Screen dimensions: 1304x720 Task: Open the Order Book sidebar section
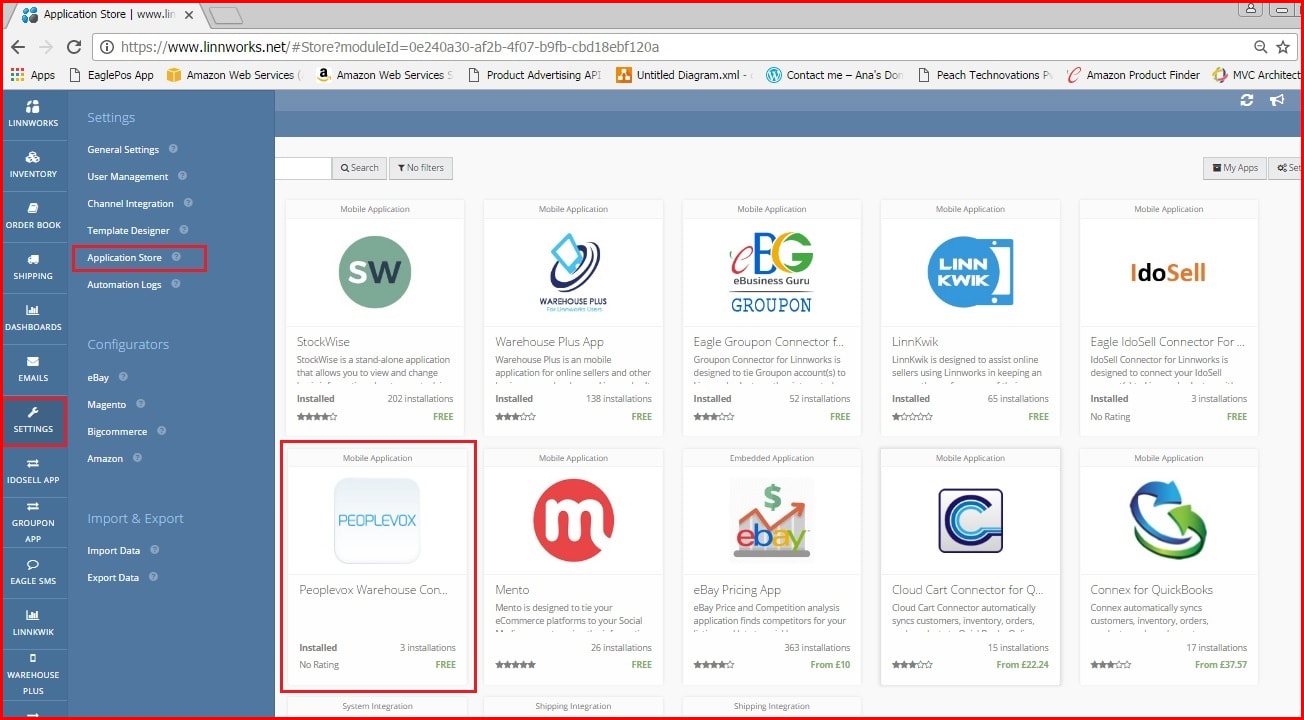point(33,216)
